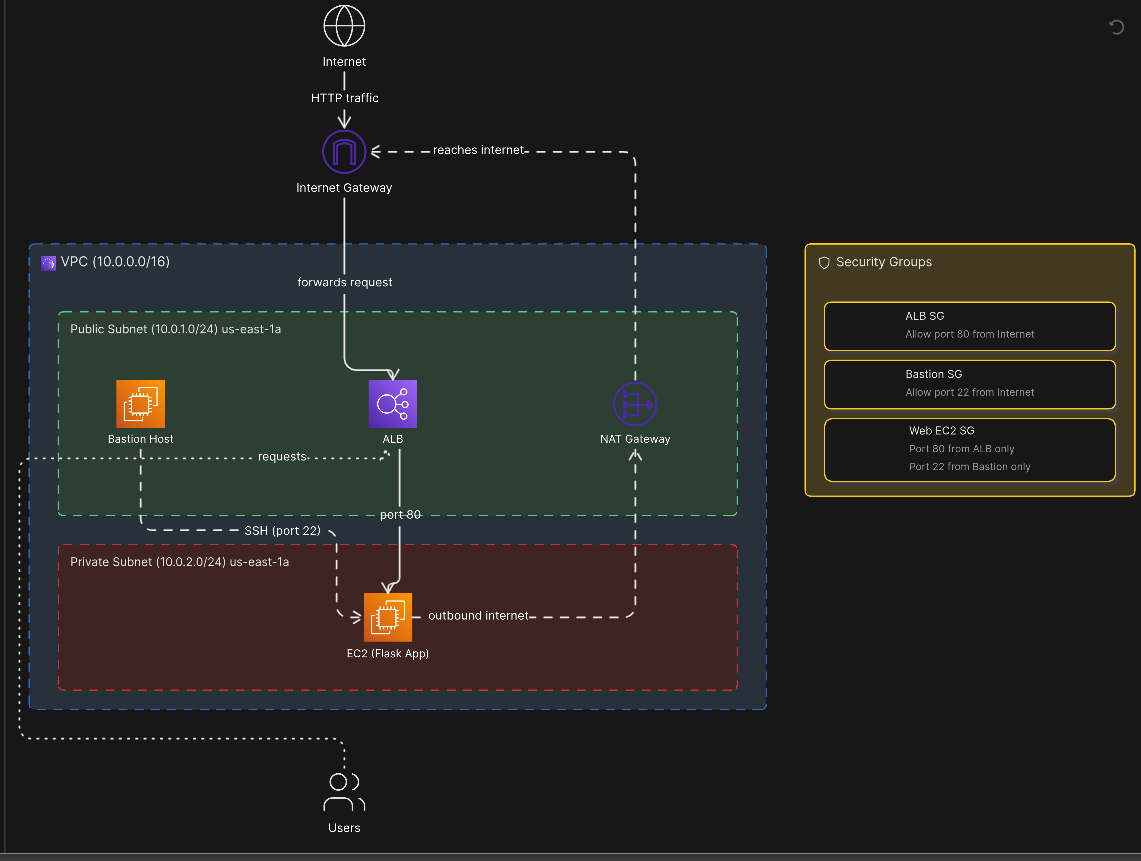This screenshot has height=861, width=1141.
Task: Click the 'Internet Gateway' label text
Action: tap(344, 188)
